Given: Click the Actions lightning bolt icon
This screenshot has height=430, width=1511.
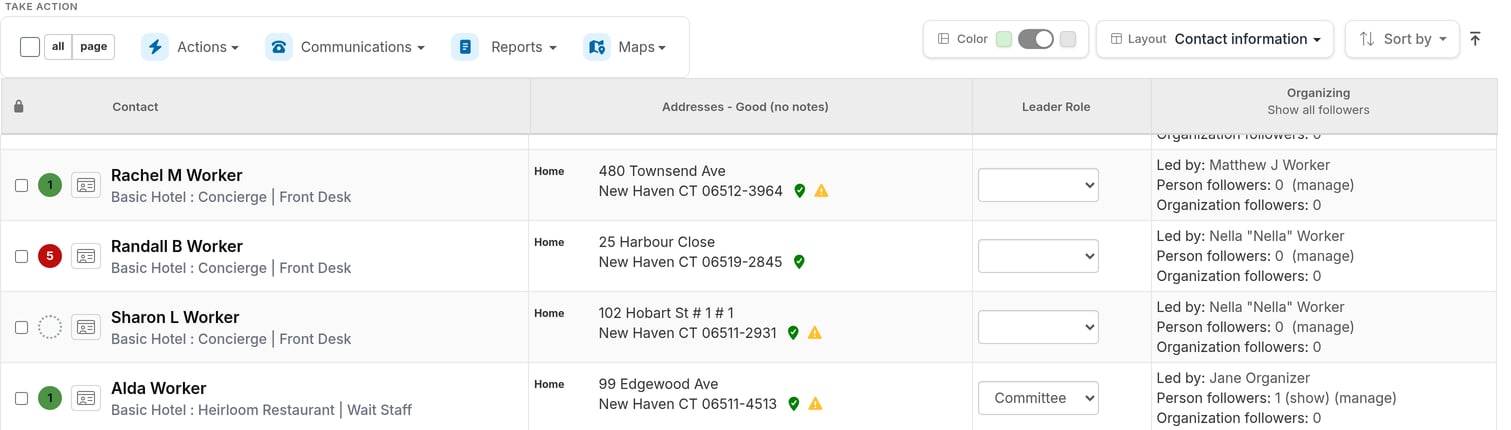Looking at the screenshot, I should pyautogui.click(x=155, y=47).
